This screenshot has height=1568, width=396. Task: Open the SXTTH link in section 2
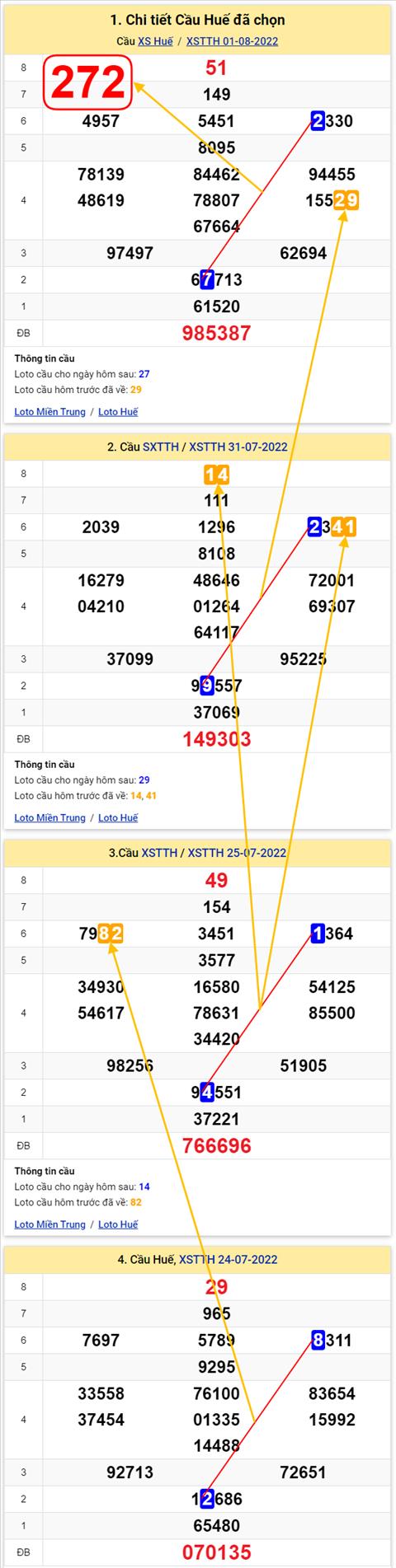tap(161, 447)
